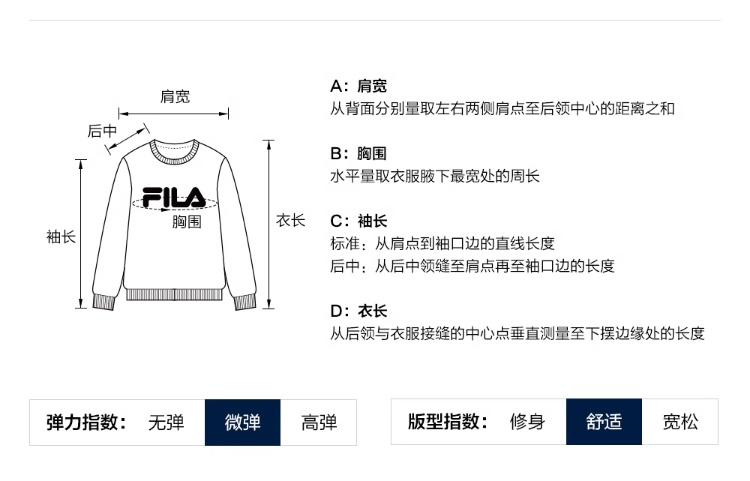Click the B: 胸围 heading

tap(359, 154)
